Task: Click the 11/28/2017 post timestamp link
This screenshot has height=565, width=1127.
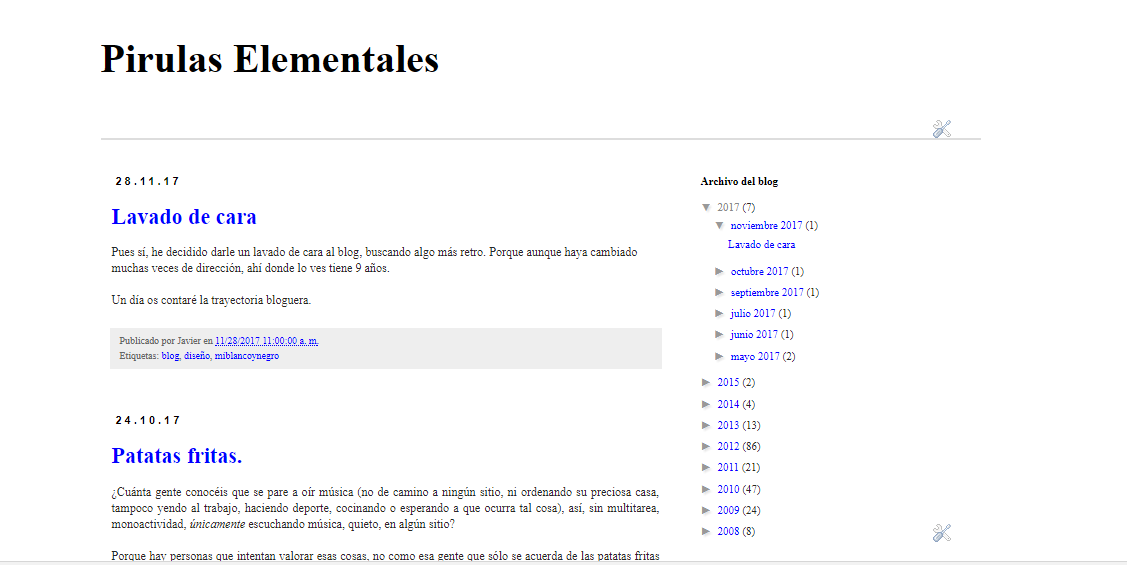Action: coord(266,341)
